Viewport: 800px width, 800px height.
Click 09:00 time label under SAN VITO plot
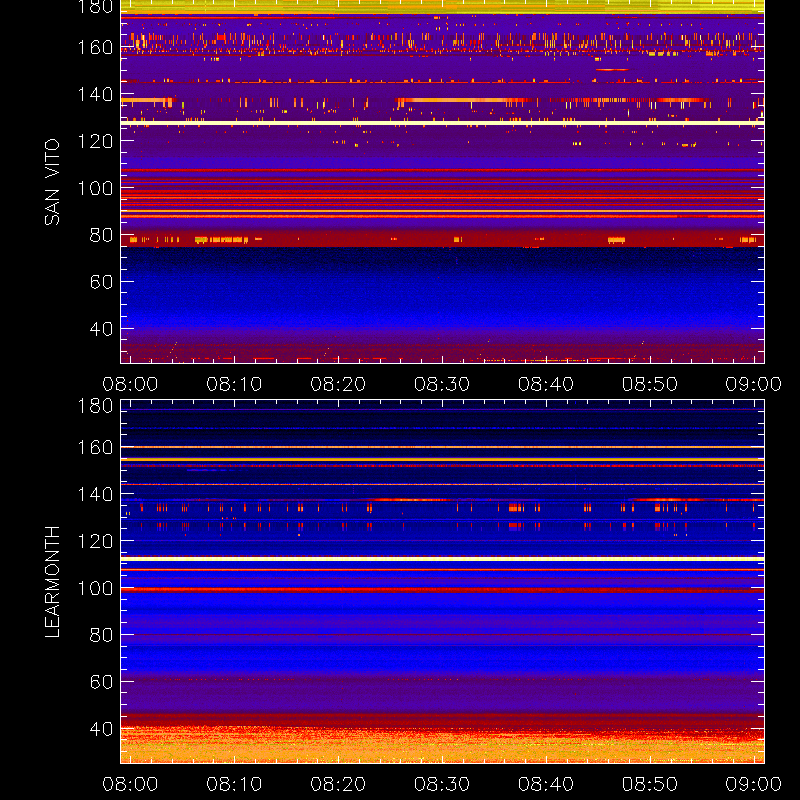point(754,384)
